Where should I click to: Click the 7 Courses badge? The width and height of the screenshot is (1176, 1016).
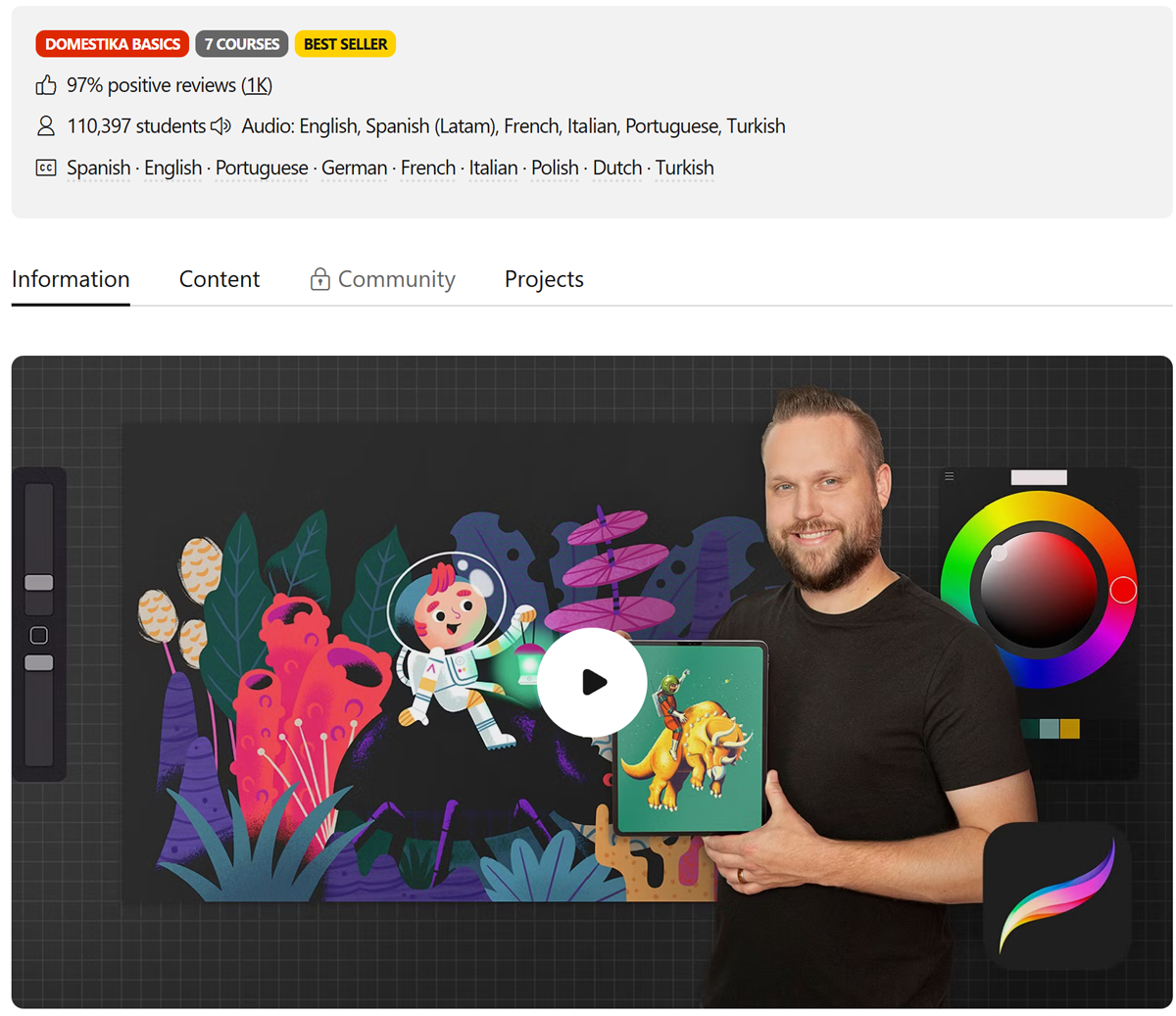[x=242, y=44]
